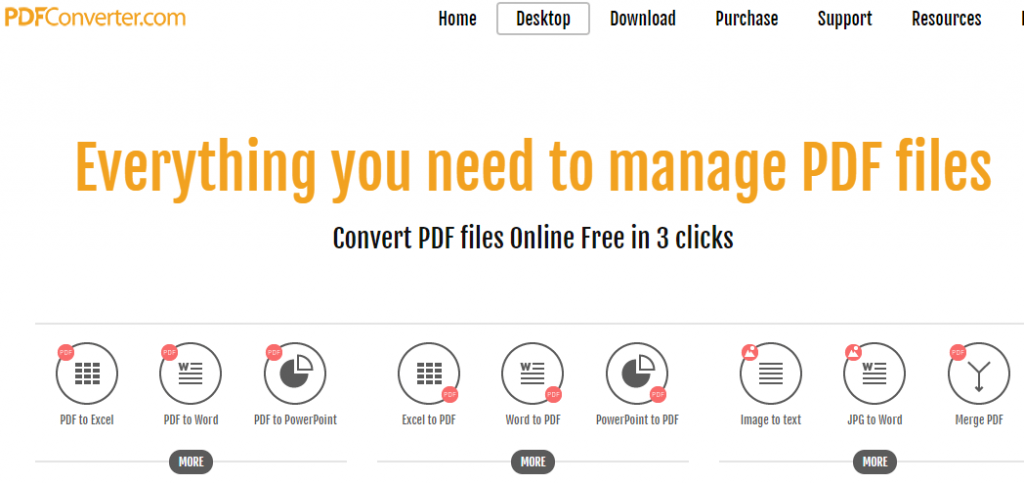Image resolution: width=1024 pixels, height=484 pixels.
Task: Open the Excel to PDF converter icon
Action: coord(429,374)
